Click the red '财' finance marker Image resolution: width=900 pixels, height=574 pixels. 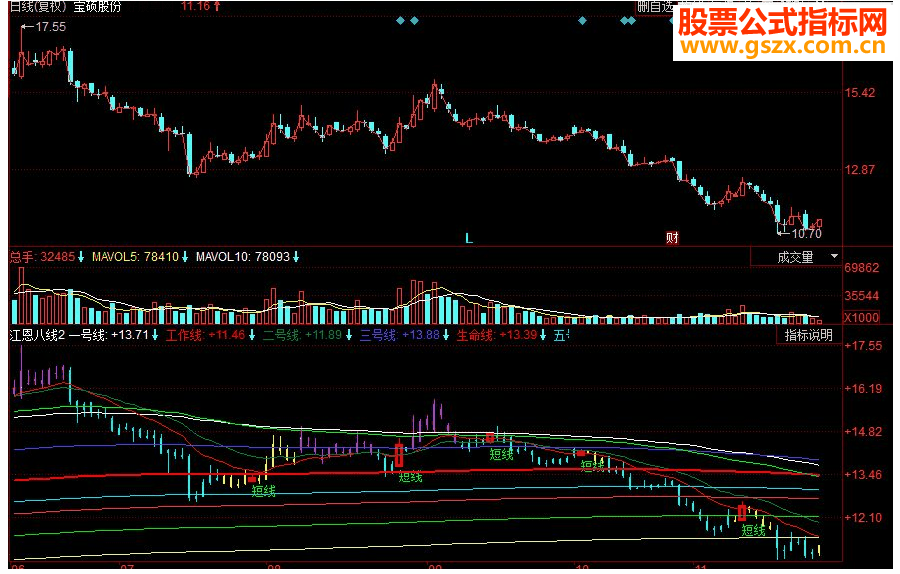point(672,238)
